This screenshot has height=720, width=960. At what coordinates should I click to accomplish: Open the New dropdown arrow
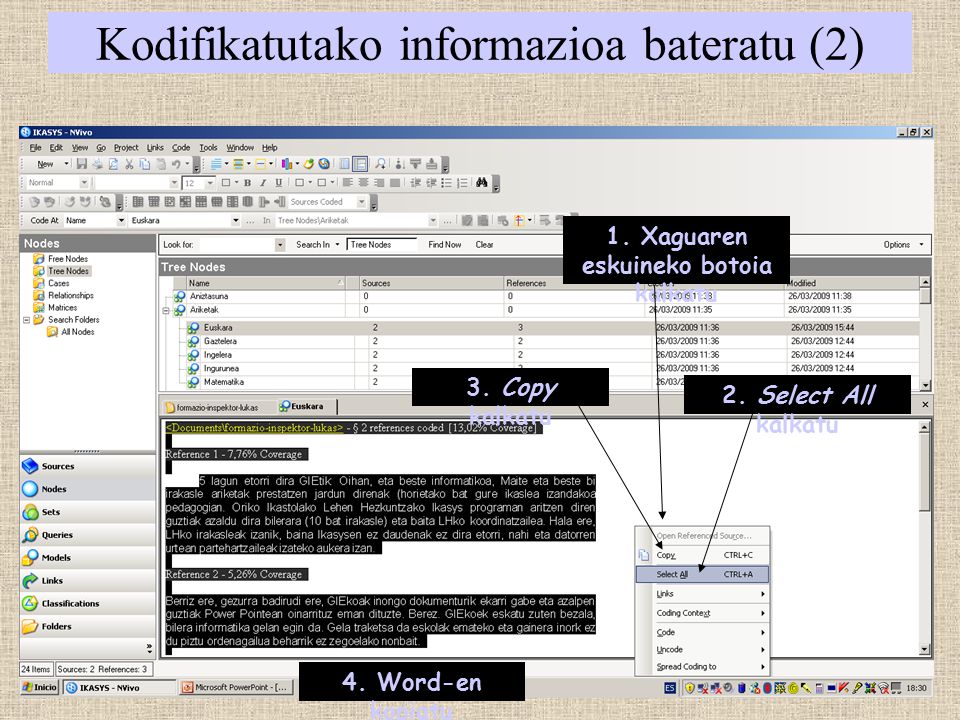click(x=66, y=164)
